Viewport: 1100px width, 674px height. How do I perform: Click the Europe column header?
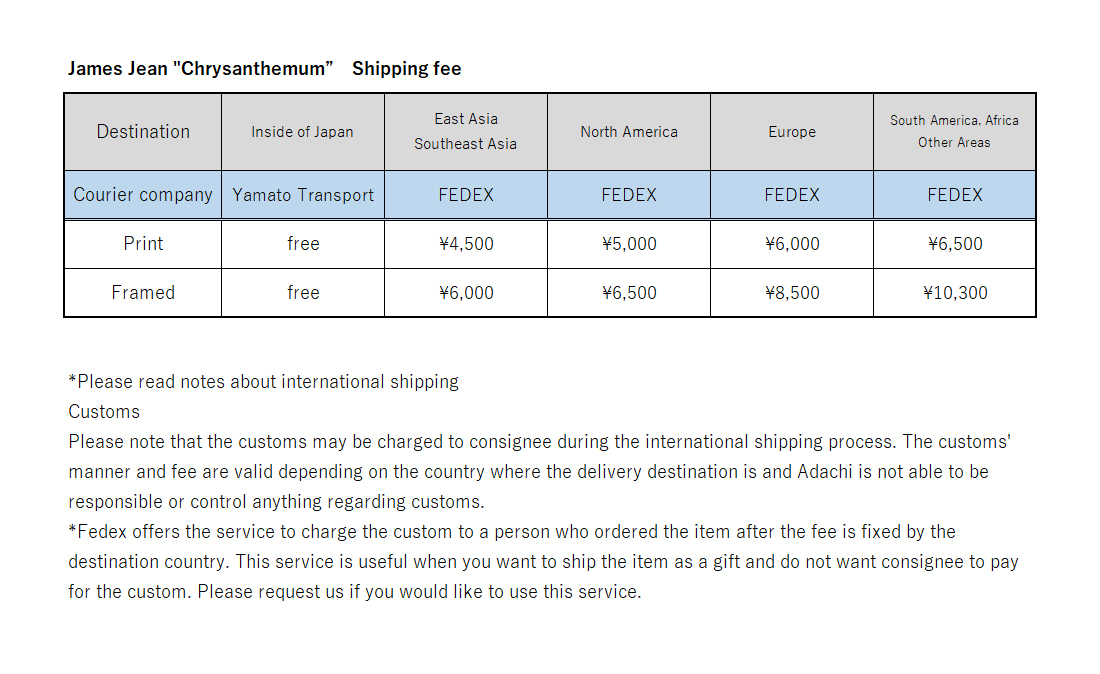pos(792,132)
